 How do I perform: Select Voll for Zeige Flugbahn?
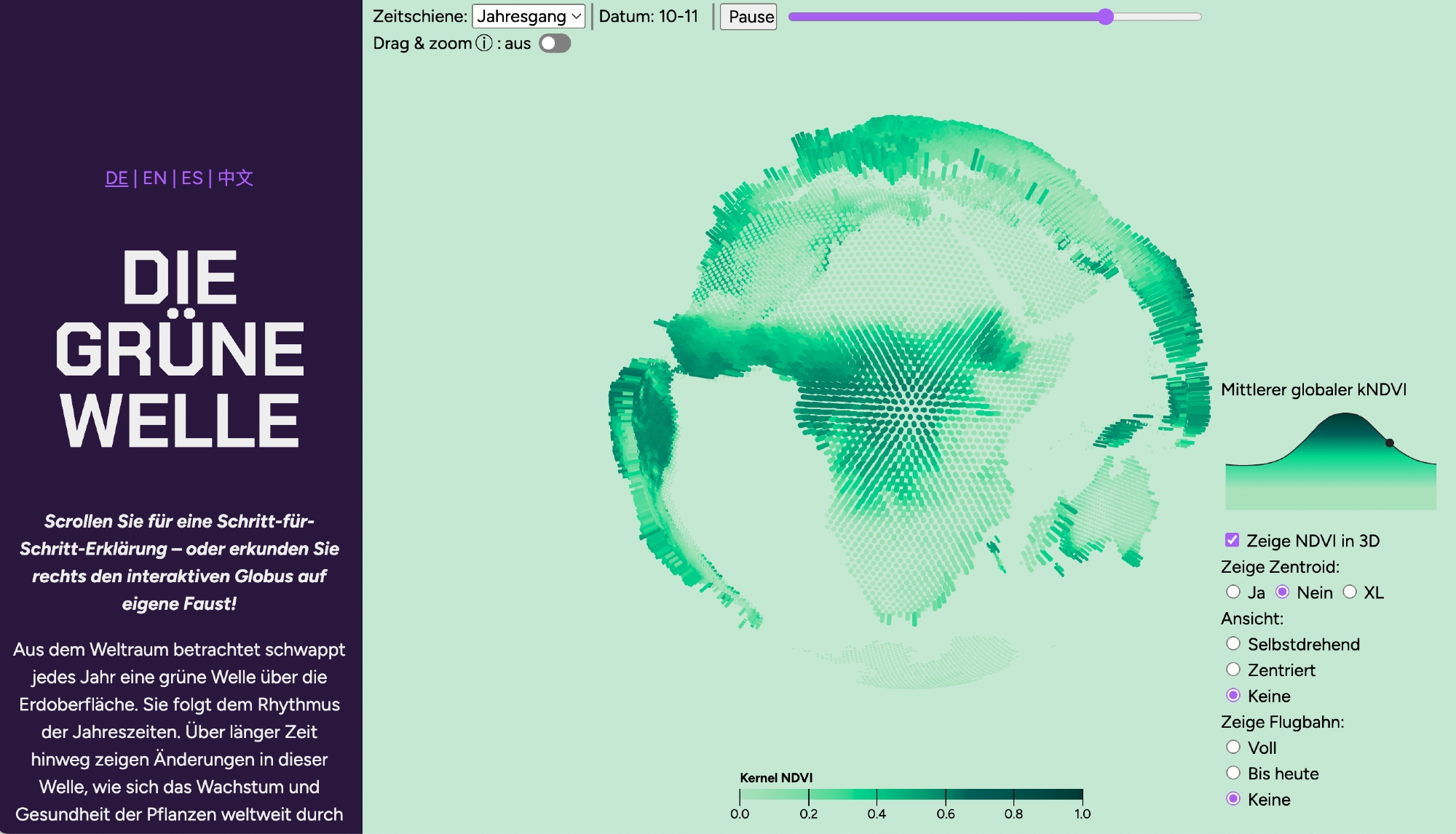pos(1233,747)
